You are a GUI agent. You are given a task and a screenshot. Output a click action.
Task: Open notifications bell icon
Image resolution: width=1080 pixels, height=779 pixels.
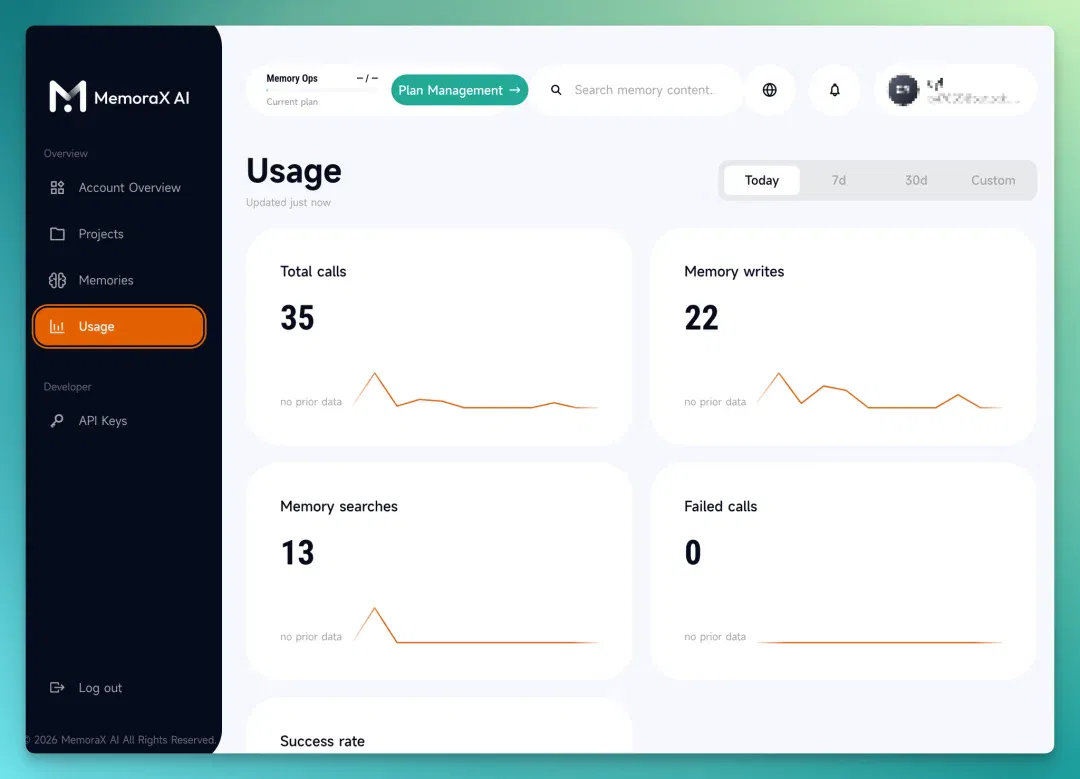pyautogui.click(x=834, y=90)
